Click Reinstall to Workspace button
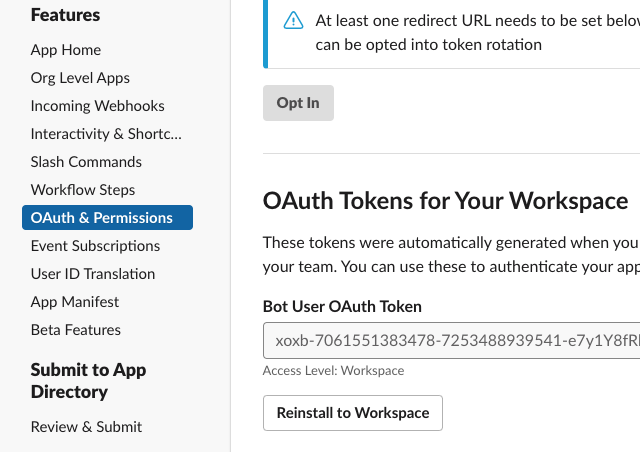This screenshot has width=640, height=452. (352, 413)
